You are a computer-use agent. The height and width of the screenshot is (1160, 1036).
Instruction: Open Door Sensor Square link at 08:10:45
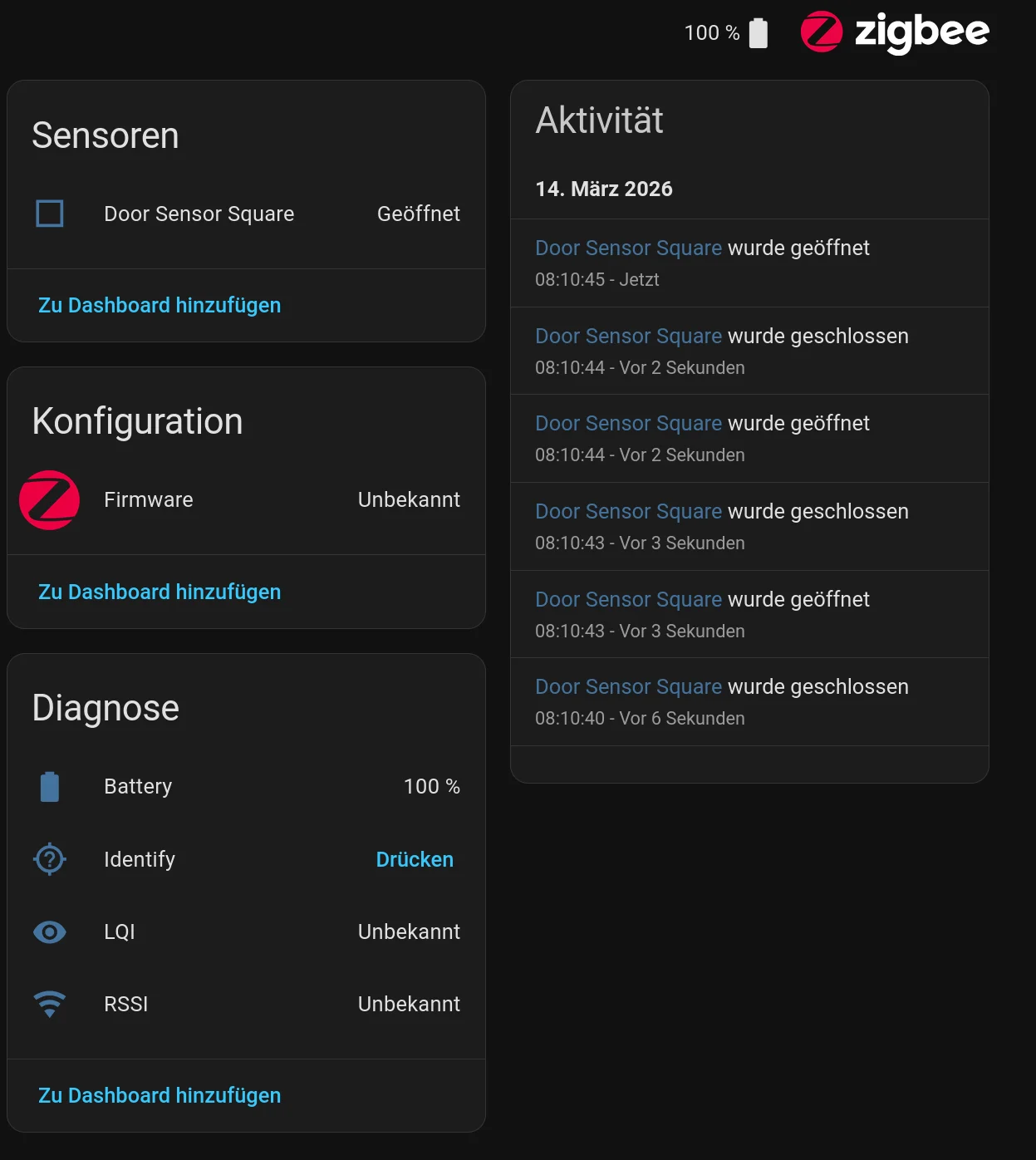pyautogui.click(x=628, y=248)
